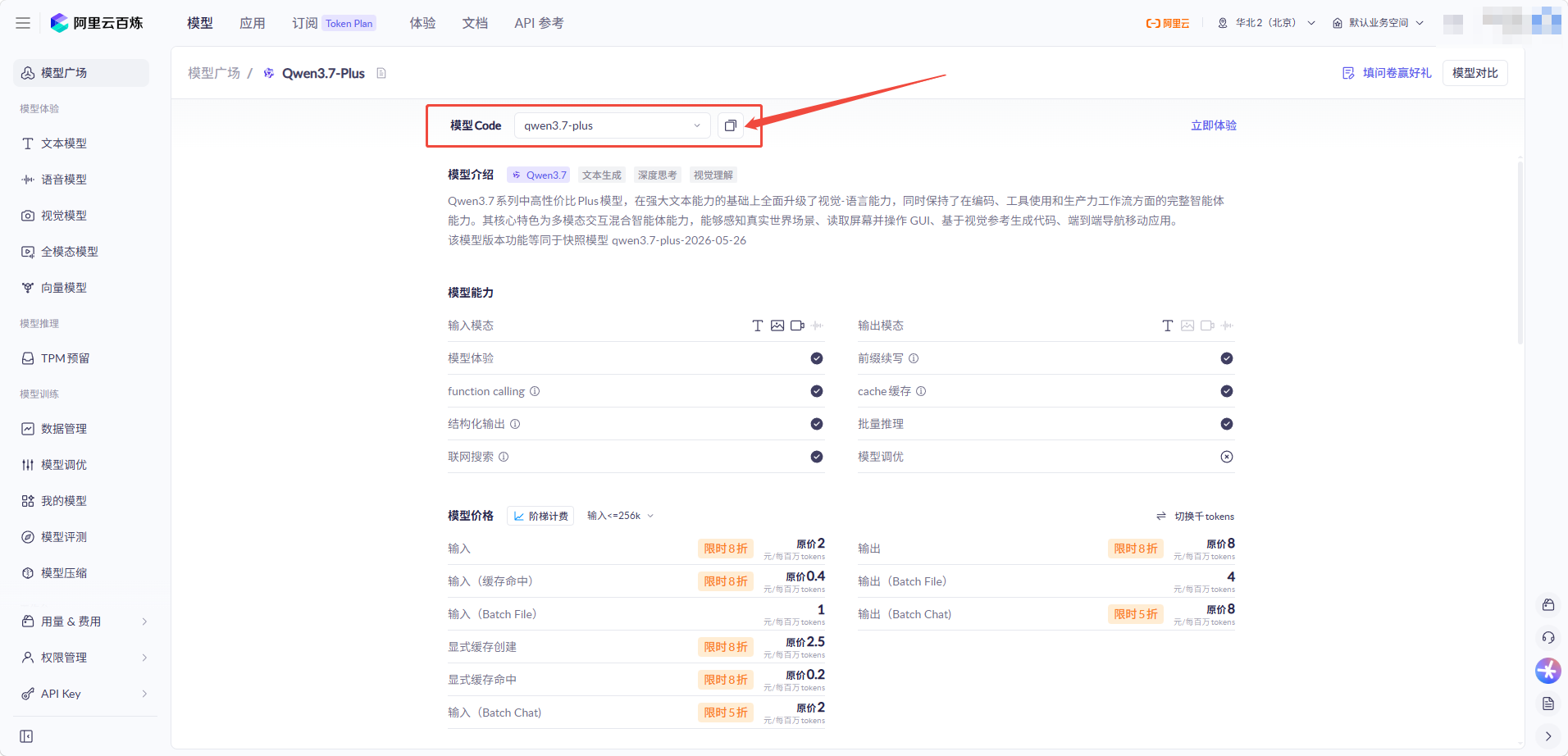Click the audio output modality icon
The width and height of the screenshot is (1568, 756).
[1227, 326]
